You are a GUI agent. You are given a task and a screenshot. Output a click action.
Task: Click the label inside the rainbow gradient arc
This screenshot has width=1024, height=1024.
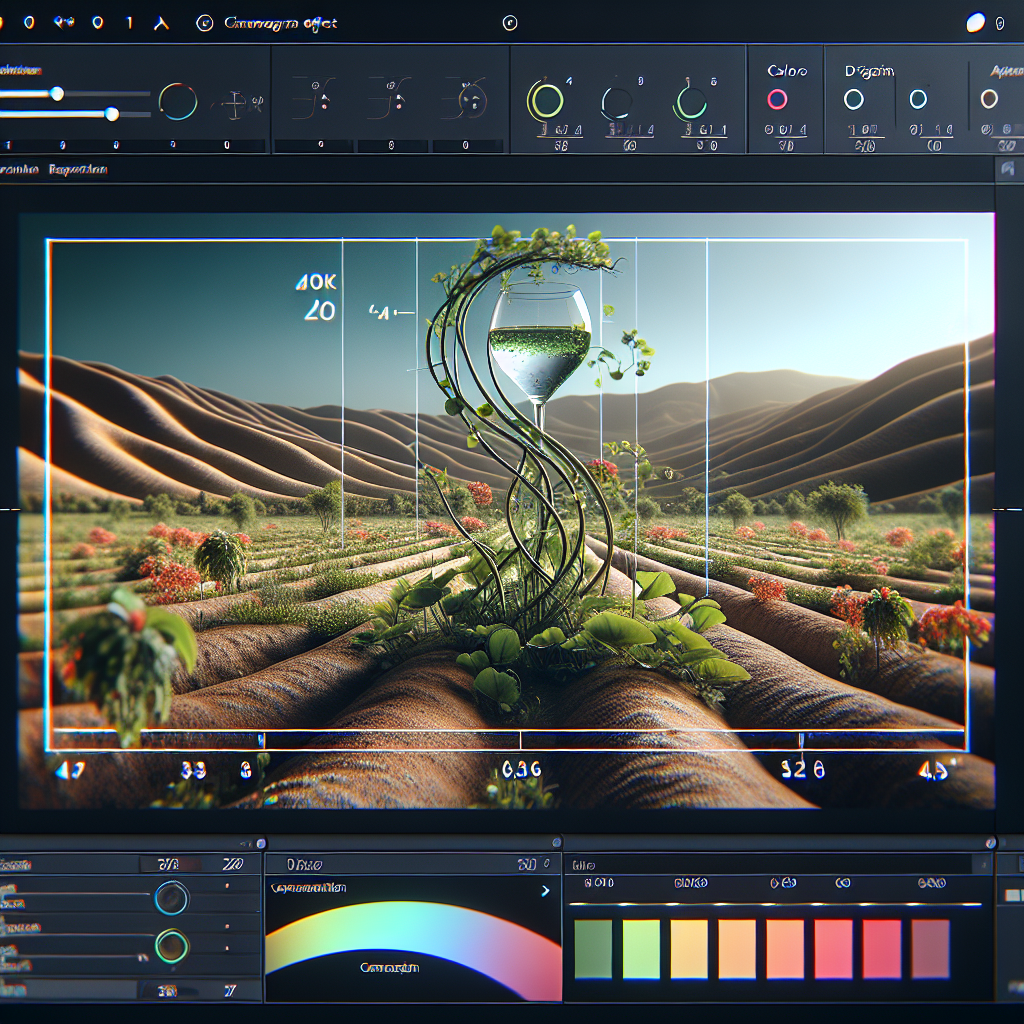(390, 967)
